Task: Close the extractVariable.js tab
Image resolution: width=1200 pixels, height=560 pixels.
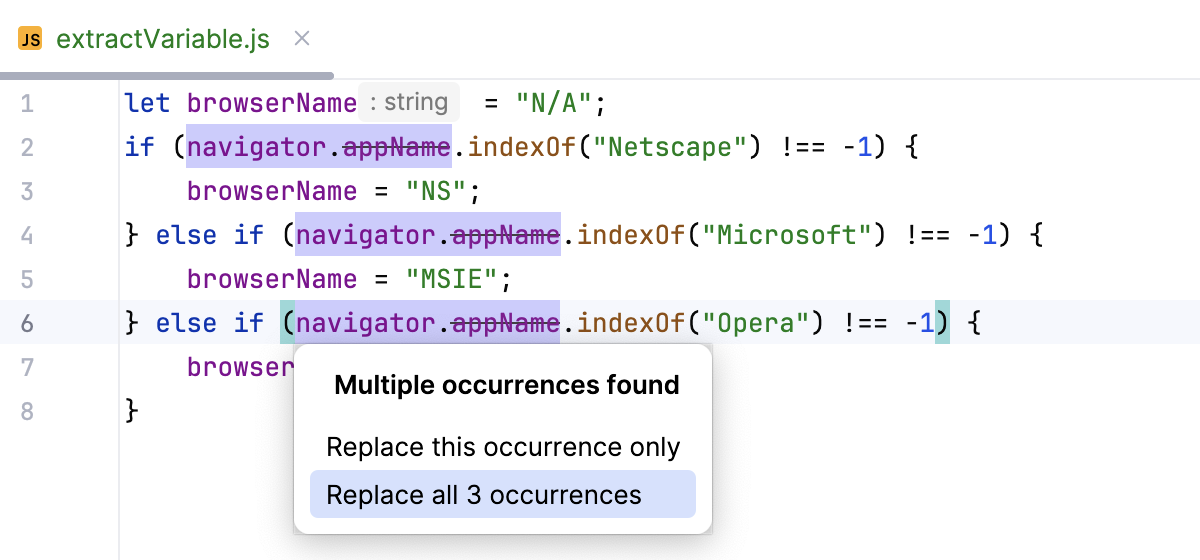Action: click(x=302, y=40)
